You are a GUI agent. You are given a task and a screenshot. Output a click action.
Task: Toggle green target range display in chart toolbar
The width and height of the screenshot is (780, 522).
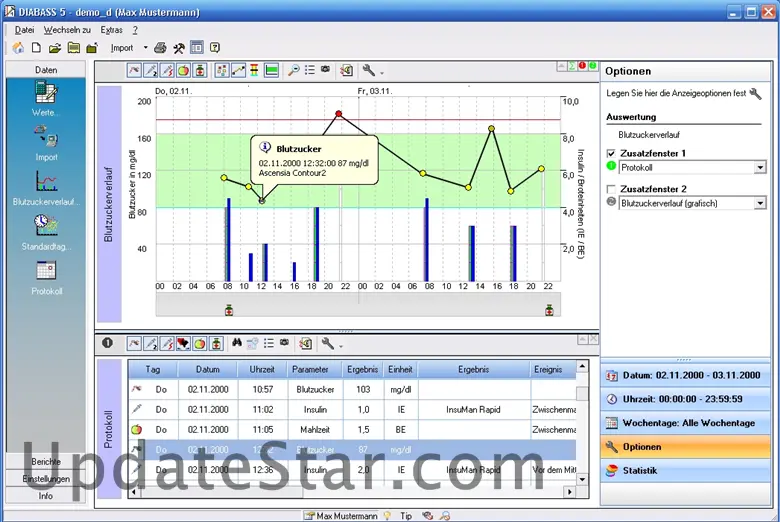272,70
